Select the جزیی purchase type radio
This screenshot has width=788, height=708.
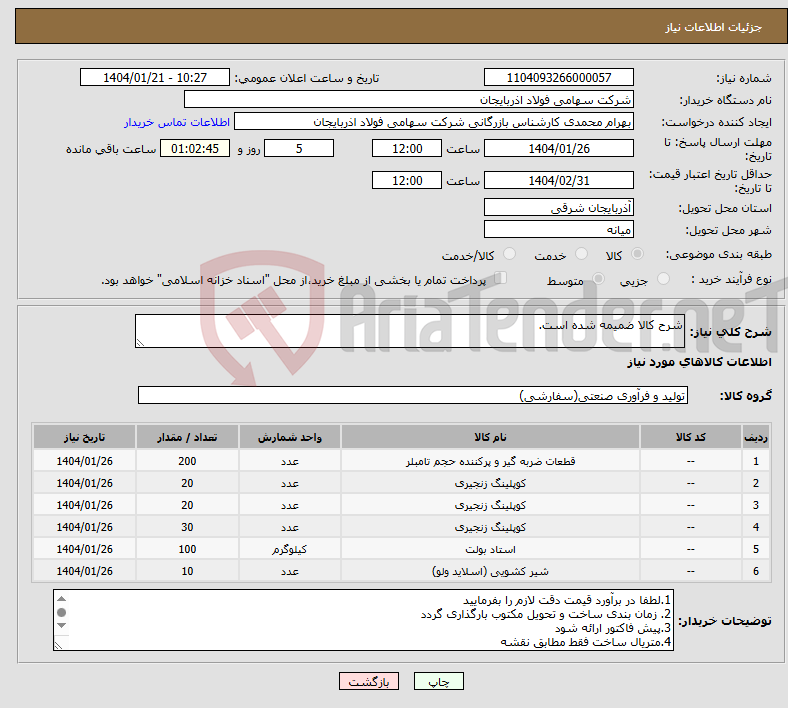point(663,278)
